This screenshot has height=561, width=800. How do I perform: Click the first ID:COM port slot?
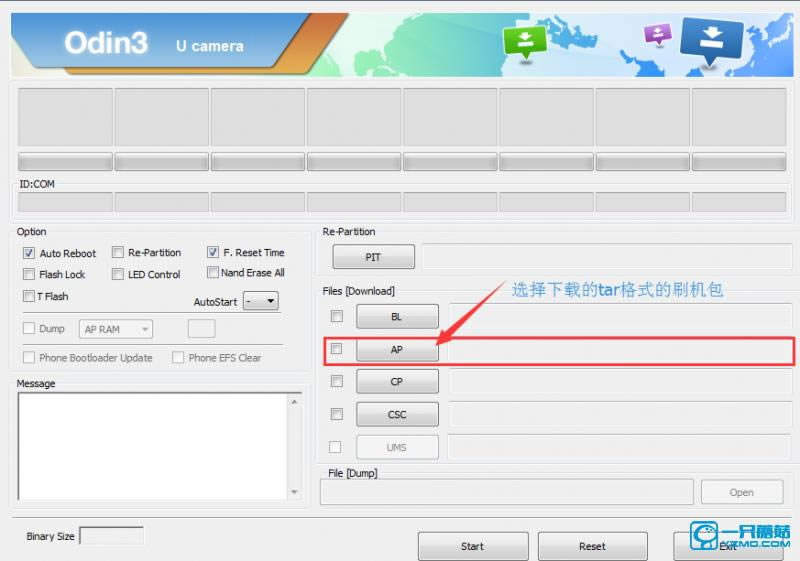[x=65, y=201]
